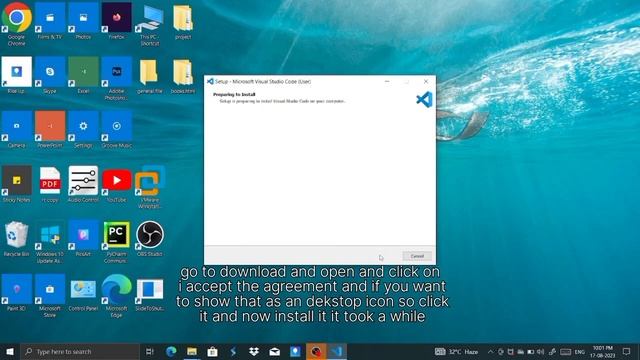This screenshot has height=360, width=640.
Task: Open Microsoft Store from the taskbar
Action: click(213, 351)
